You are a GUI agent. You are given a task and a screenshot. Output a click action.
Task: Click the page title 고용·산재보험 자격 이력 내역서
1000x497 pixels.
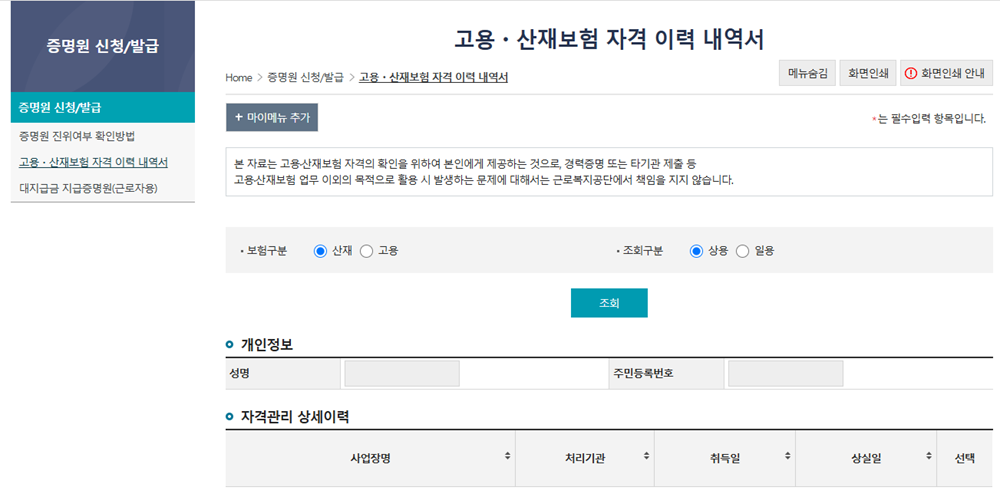tap(609, 38)
